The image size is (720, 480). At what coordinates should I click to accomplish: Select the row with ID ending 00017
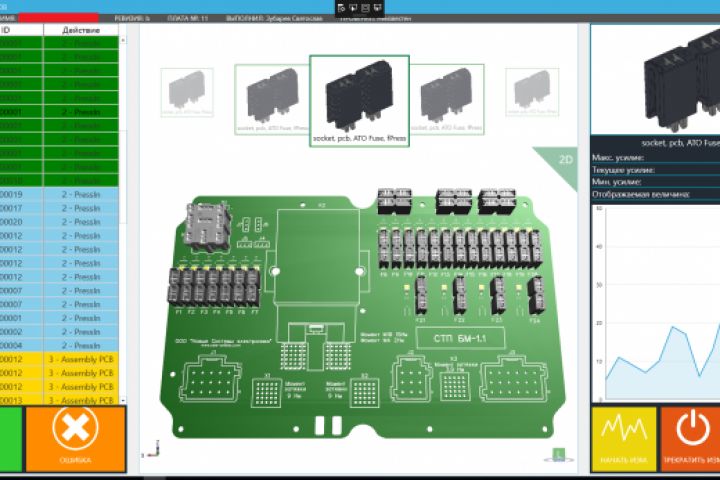click(59, 208)
